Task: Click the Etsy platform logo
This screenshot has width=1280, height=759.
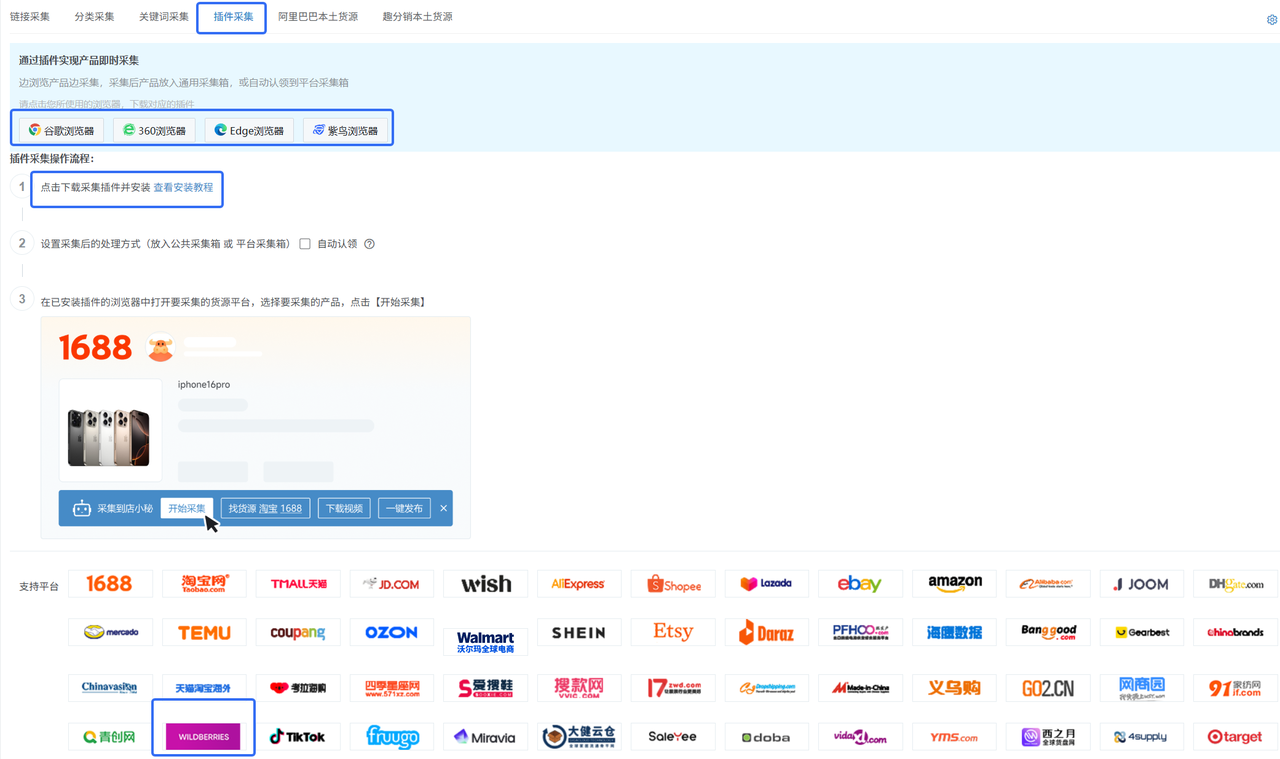Action: pyautogui.click(x=673, y=632)
